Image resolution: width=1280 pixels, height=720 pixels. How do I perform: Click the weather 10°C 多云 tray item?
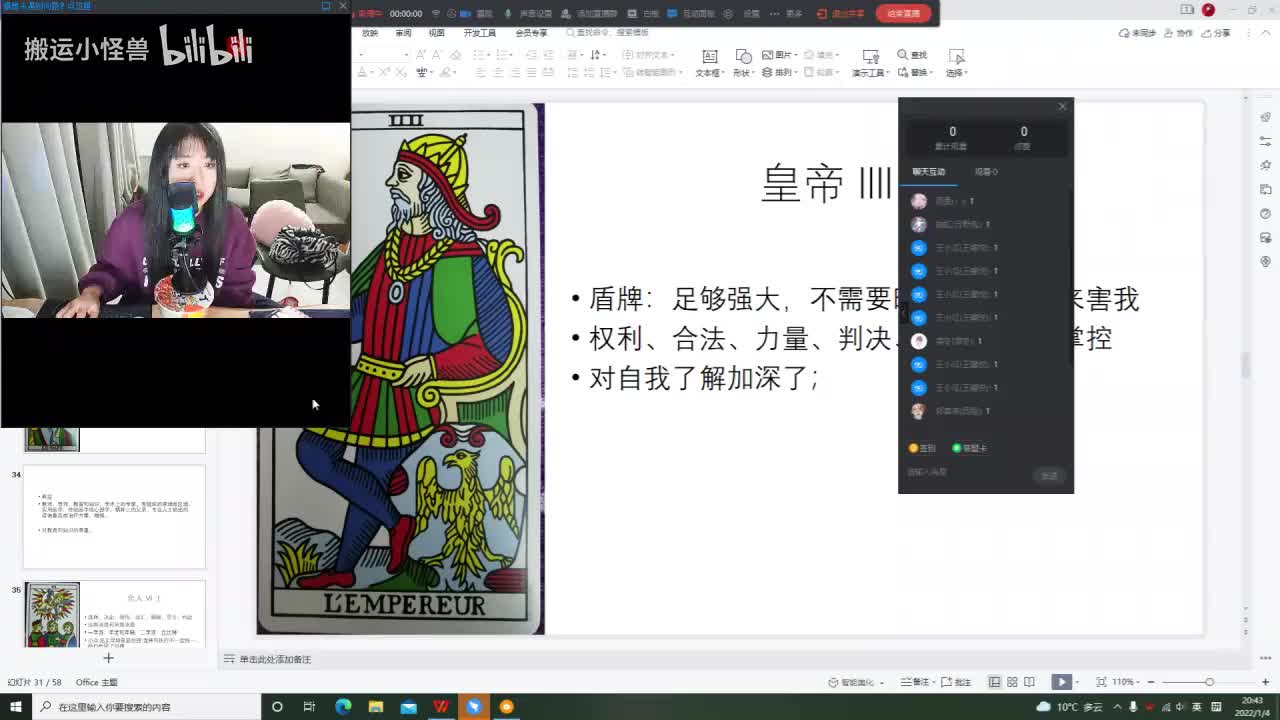pos(1071,707)
